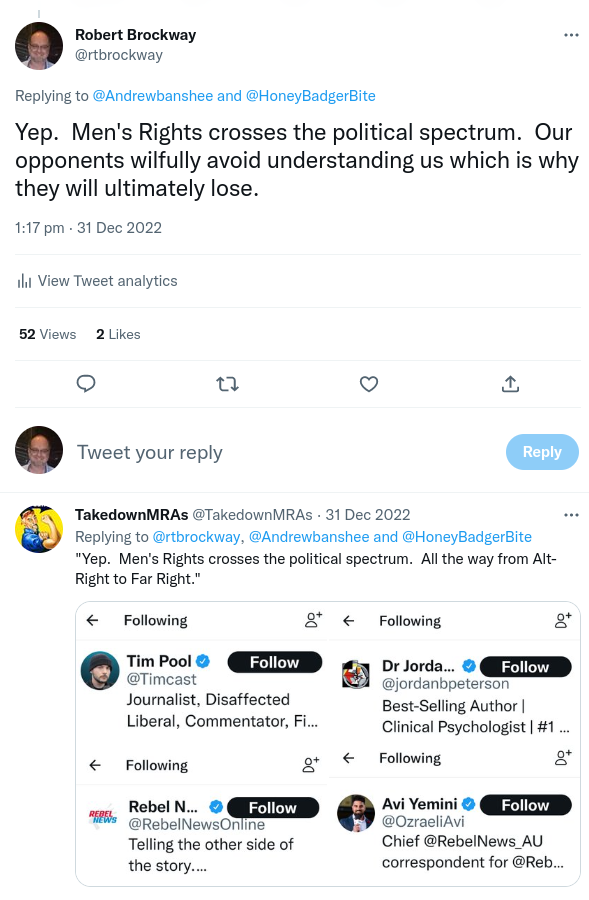The height and width of the screenshot is (900, 589).
Task: Click the bar chart analytics icon
Action: (22, 281)
